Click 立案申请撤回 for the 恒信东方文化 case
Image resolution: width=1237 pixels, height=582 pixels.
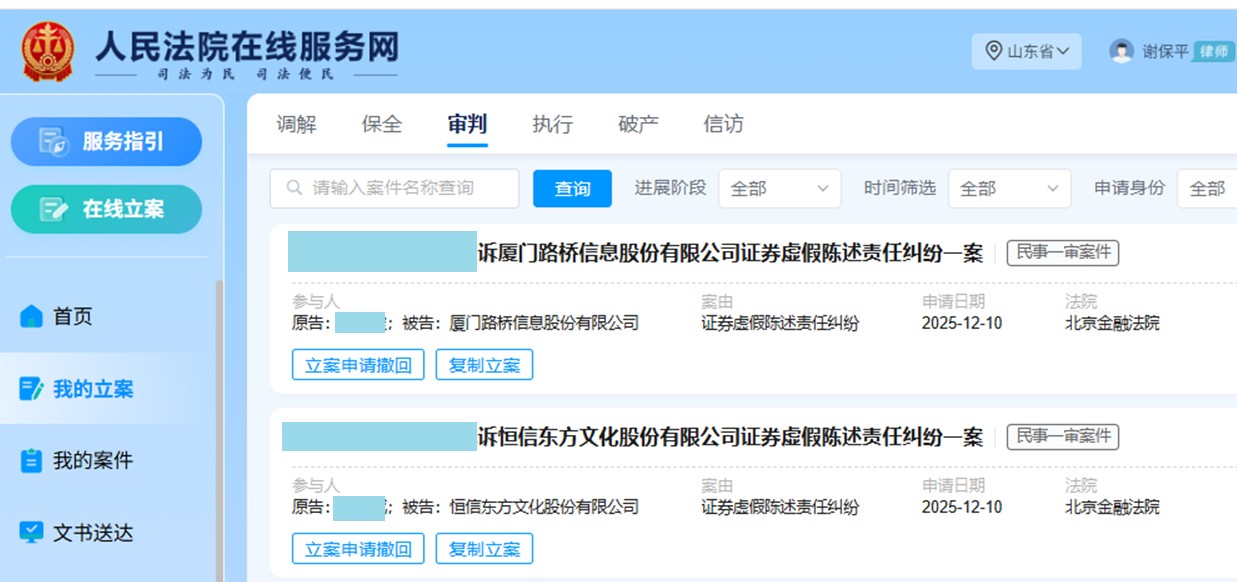(358, 549)
